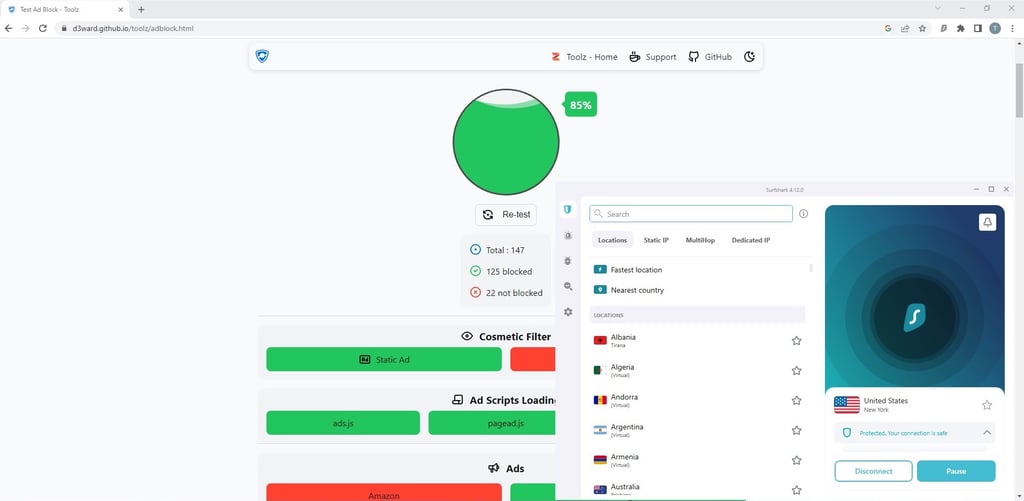1024x501 pixels.
Task: Click the Toolz shield logo on page
Action: [x=262, y=56]
